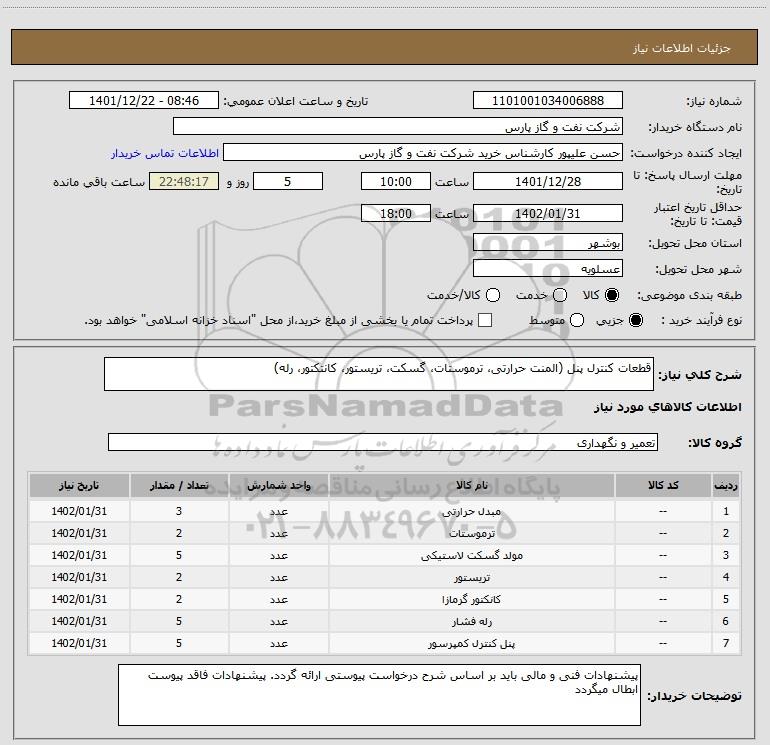Click the ردیف column header
This screenshot has height=745, width=770.
pyautogui.click(x=726, y=486)
